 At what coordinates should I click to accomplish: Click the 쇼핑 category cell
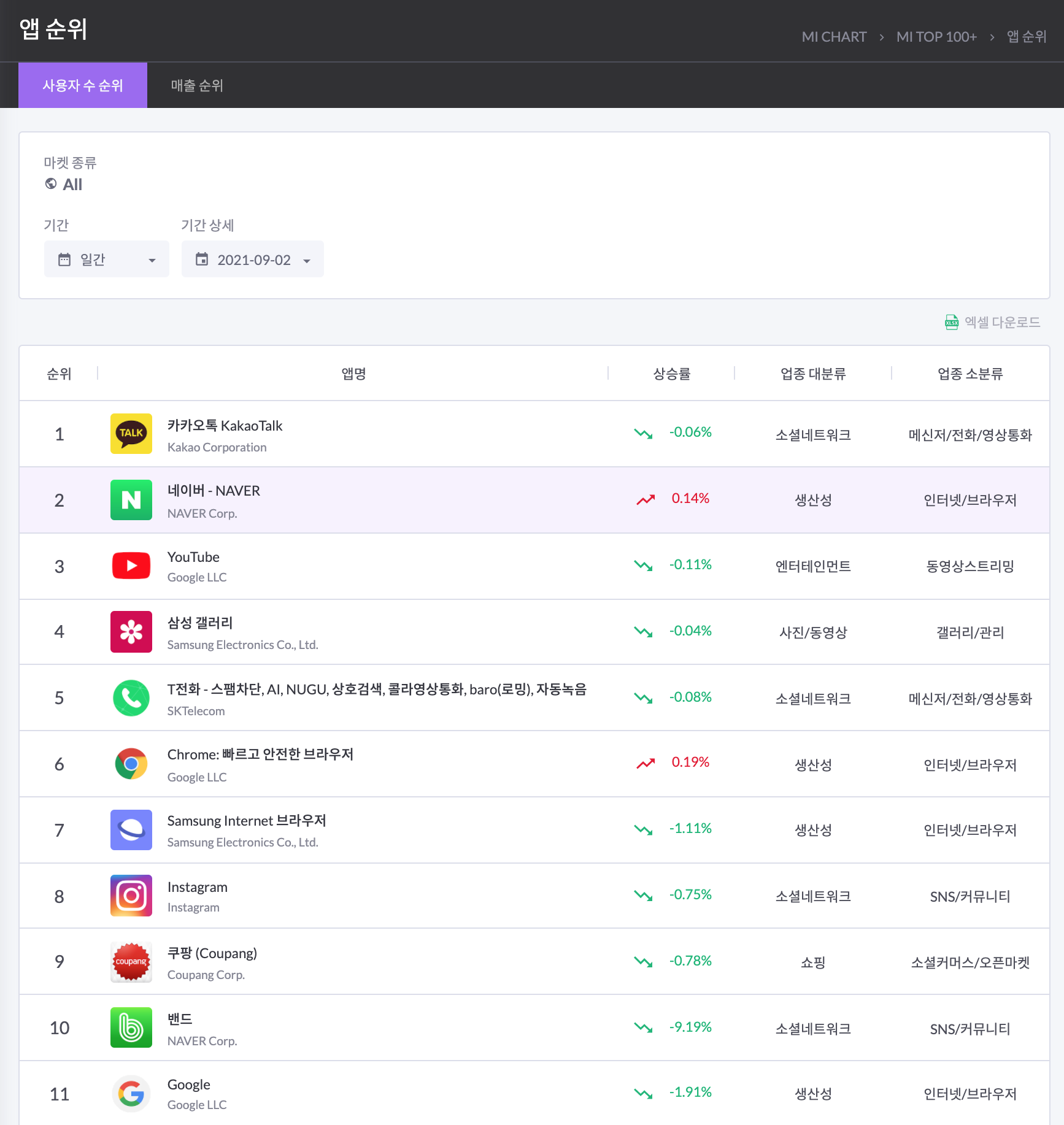click(813, 962)
